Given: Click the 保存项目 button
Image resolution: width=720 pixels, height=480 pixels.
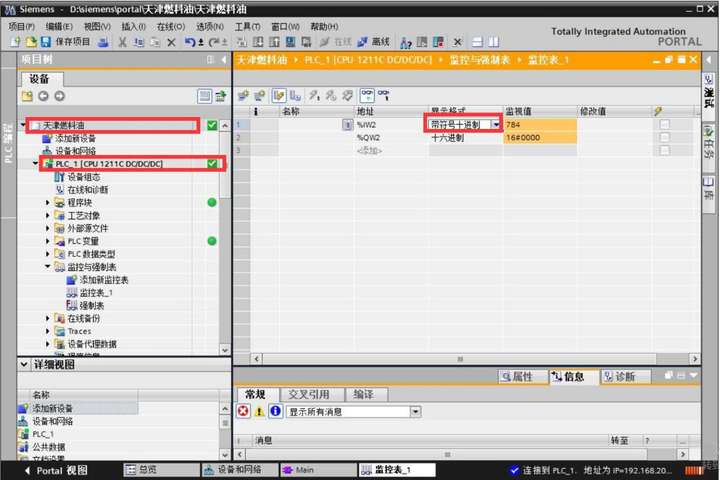Looking at the screenshot, I should [x=65, y=42].
